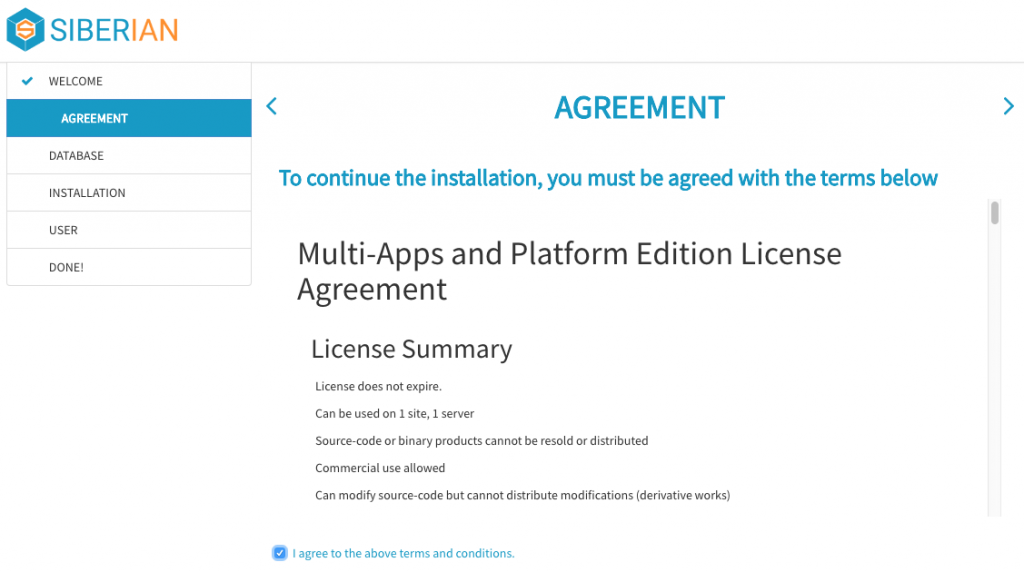Go back with the left chevron arrow
Screen dimensions: 1024x572
(271, 107)
